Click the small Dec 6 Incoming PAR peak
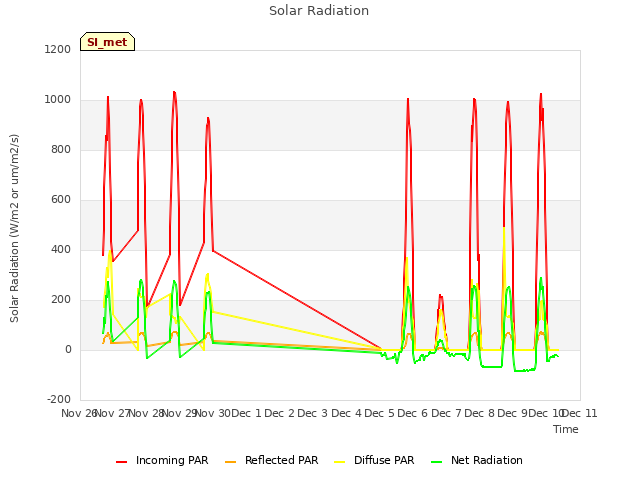 coord(440,295)
